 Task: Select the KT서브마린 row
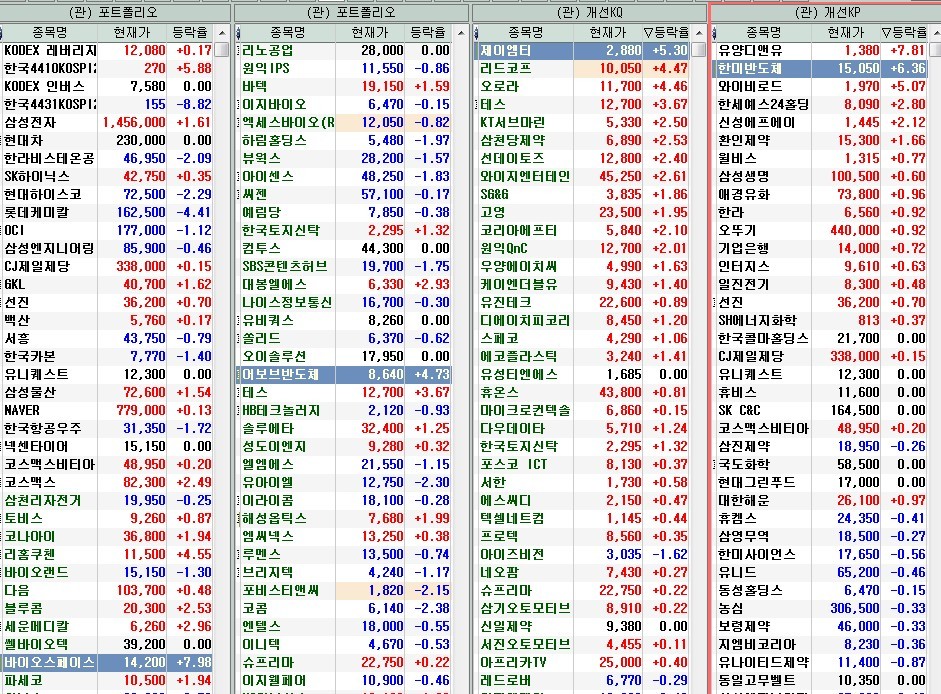click(583, 122)
